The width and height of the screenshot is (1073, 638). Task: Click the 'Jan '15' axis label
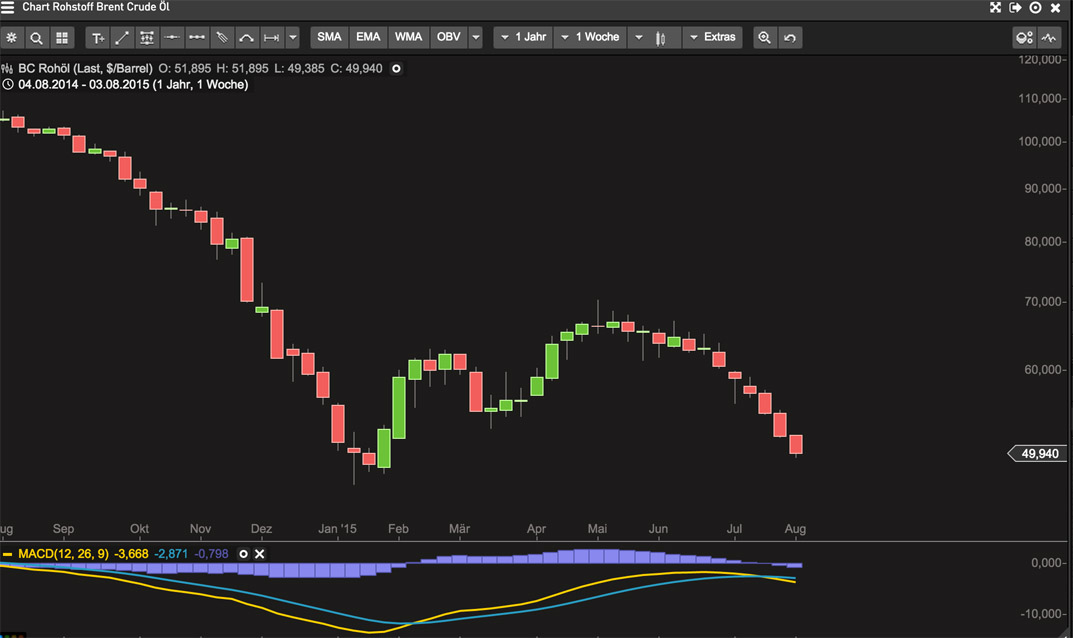[x=337, y=529]
